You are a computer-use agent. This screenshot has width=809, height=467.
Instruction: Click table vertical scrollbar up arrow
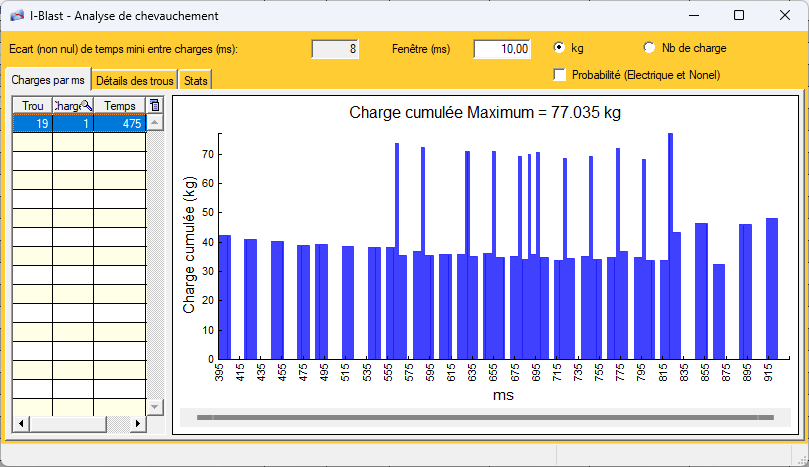tap(155, 122)
